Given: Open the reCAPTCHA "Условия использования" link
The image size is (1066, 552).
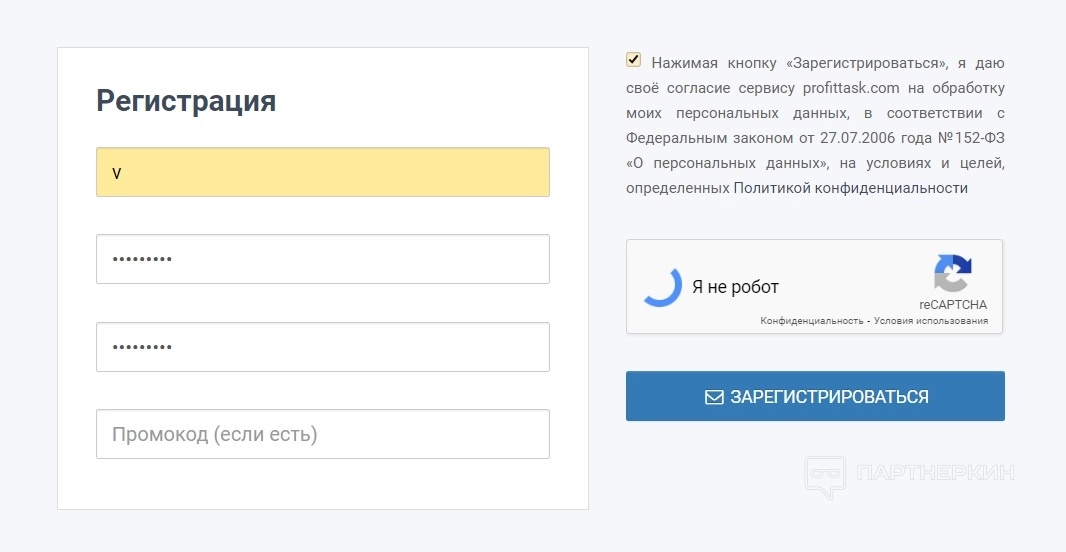Looking at the screenshot, I should tap(931, 321).
